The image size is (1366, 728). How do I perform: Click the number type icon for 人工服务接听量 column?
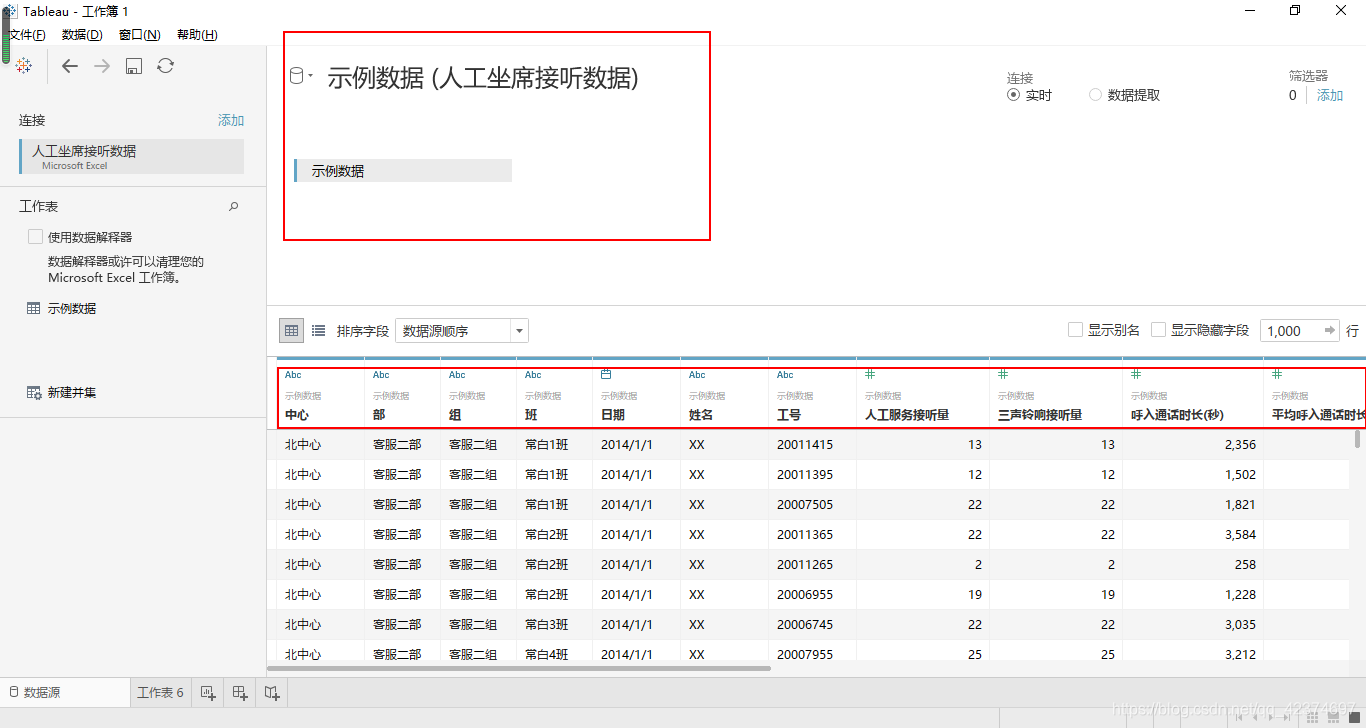coord(870,374)
